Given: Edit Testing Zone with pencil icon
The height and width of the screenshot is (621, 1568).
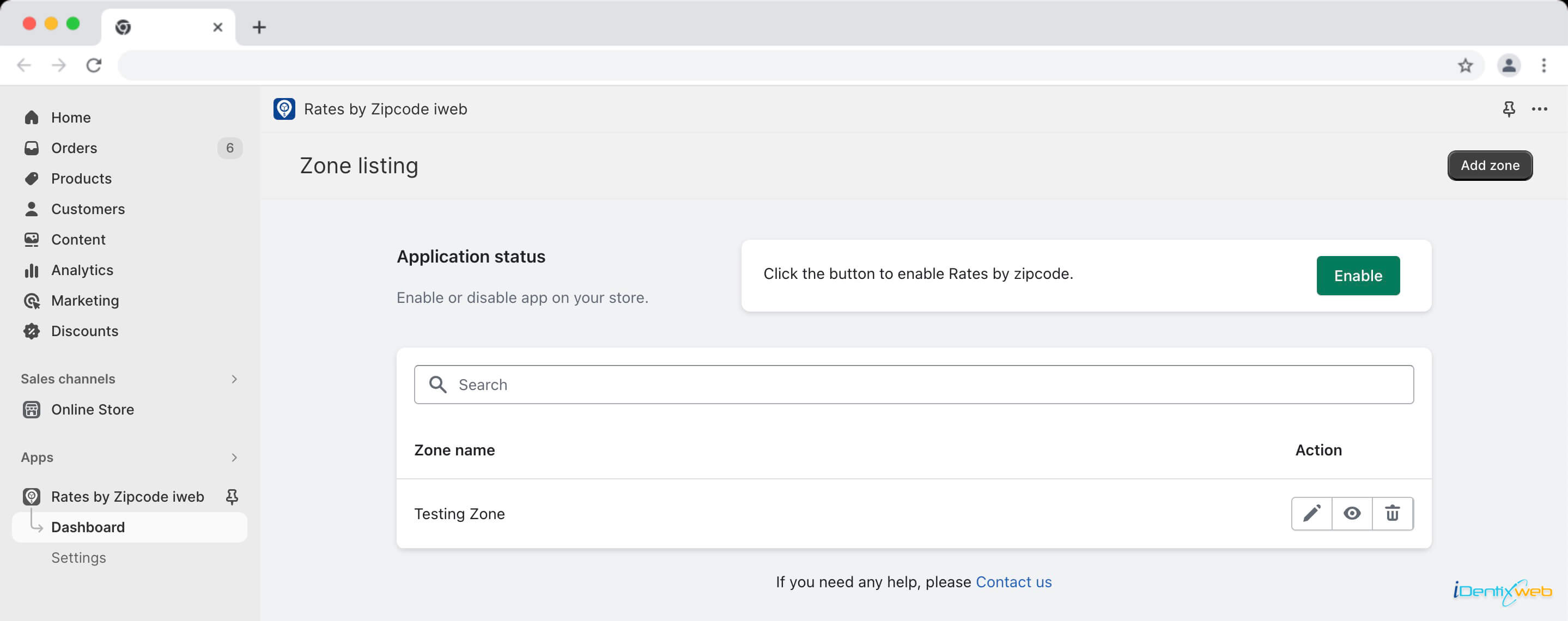Looking at the screenshot, I should point(1311,514).
